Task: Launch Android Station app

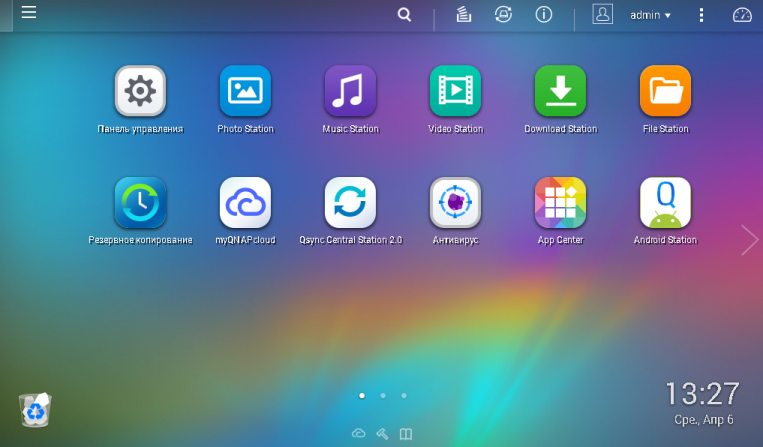Action: click(x=666, y=202)
